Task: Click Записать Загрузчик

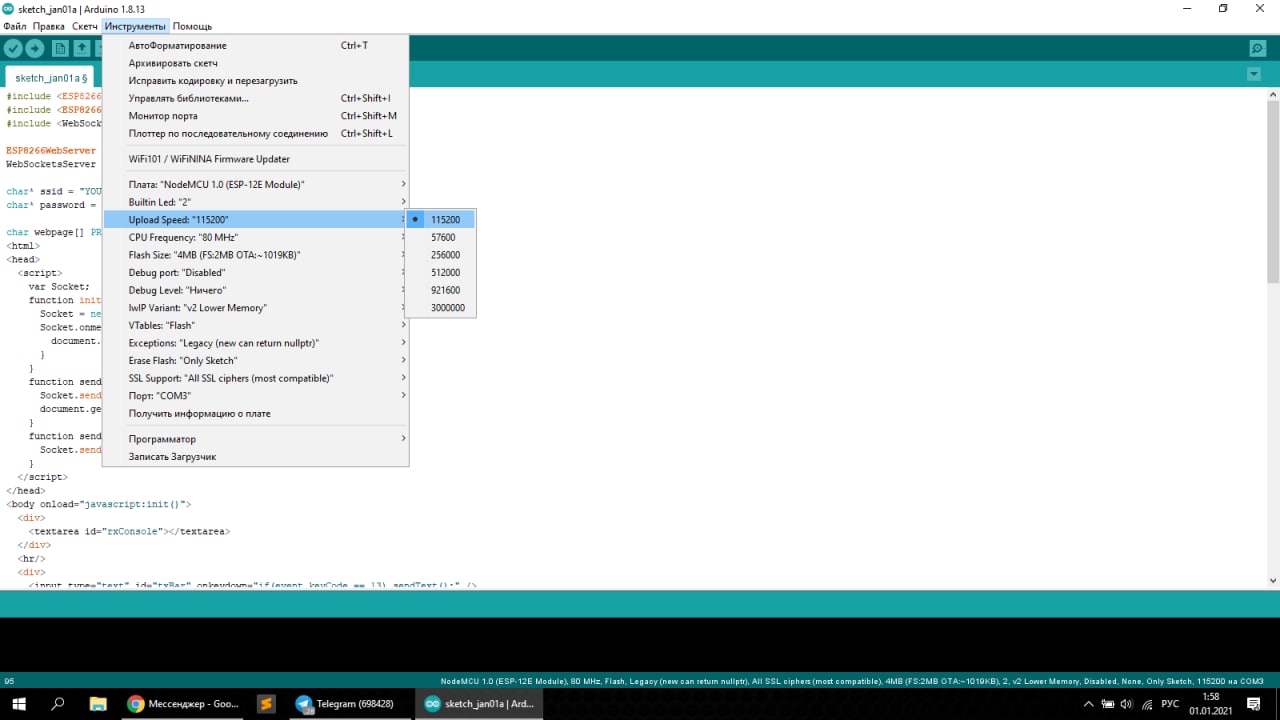Action: [256, 457]
